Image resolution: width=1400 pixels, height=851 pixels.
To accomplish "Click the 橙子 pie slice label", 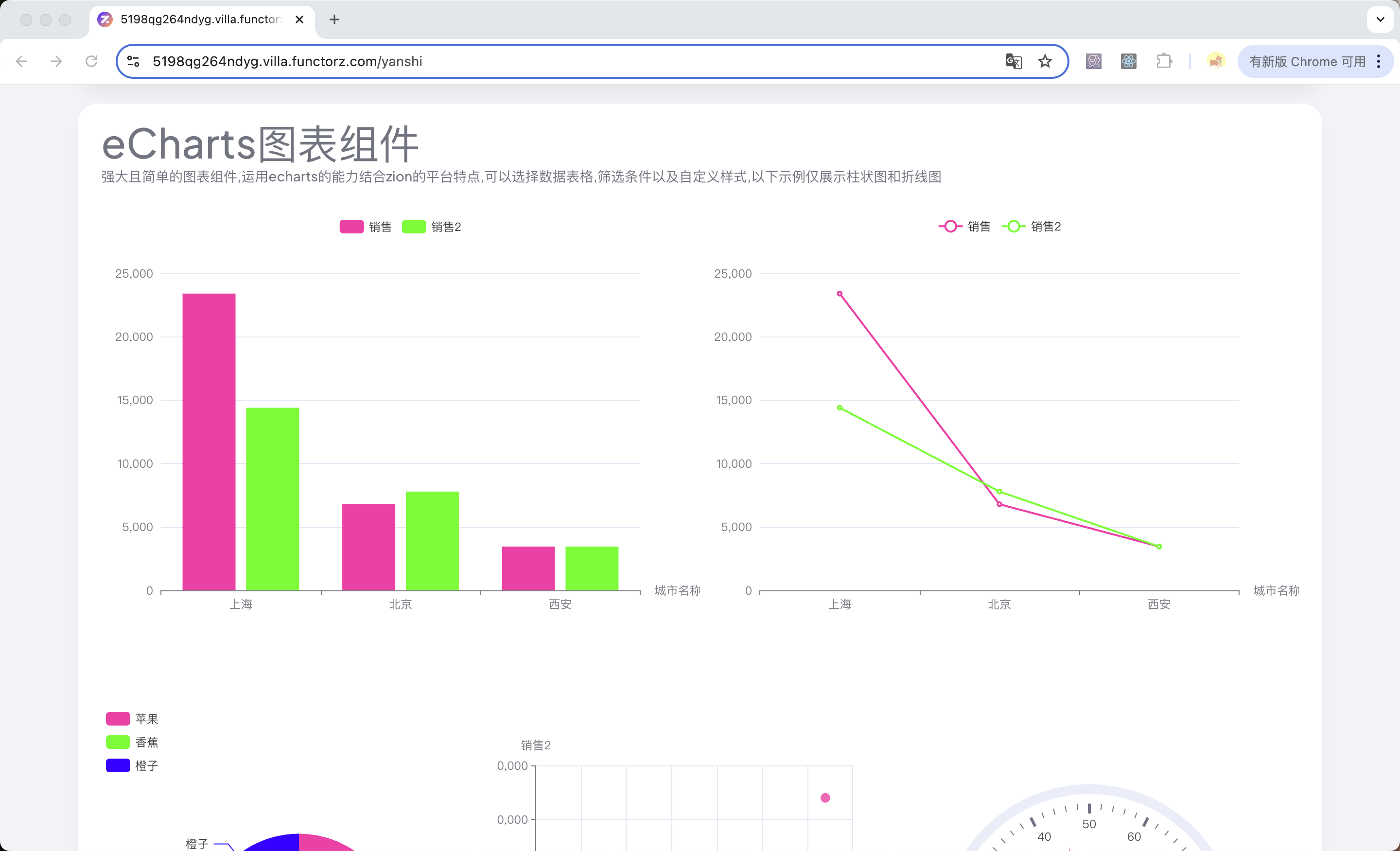I will pyautogui.click(x=197, y=844).
